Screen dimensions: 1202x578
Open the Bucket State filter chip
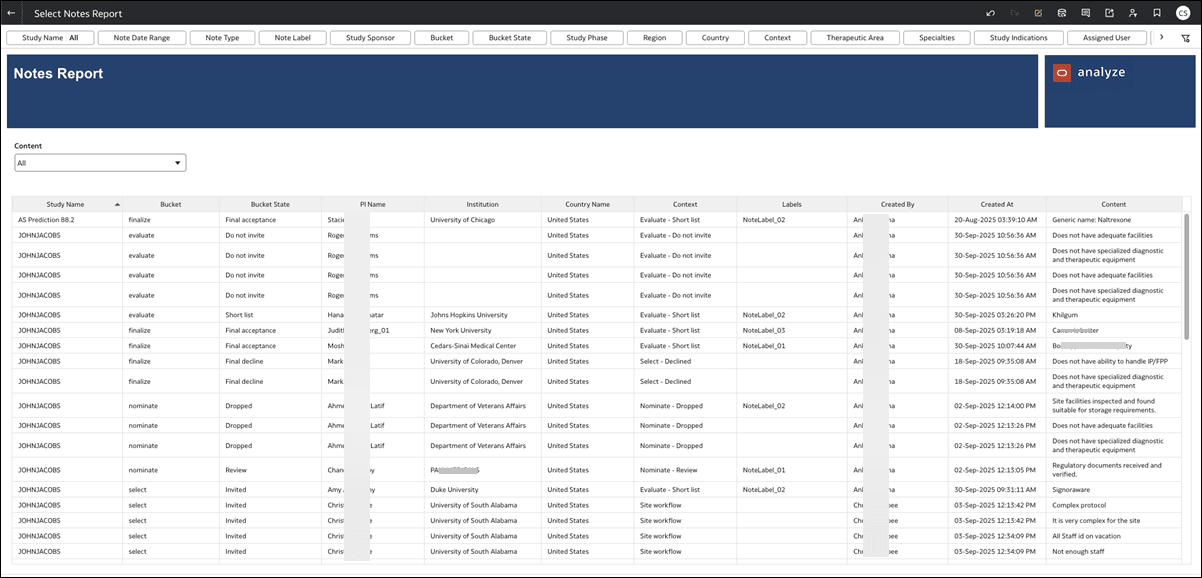(x=510, y=38)
